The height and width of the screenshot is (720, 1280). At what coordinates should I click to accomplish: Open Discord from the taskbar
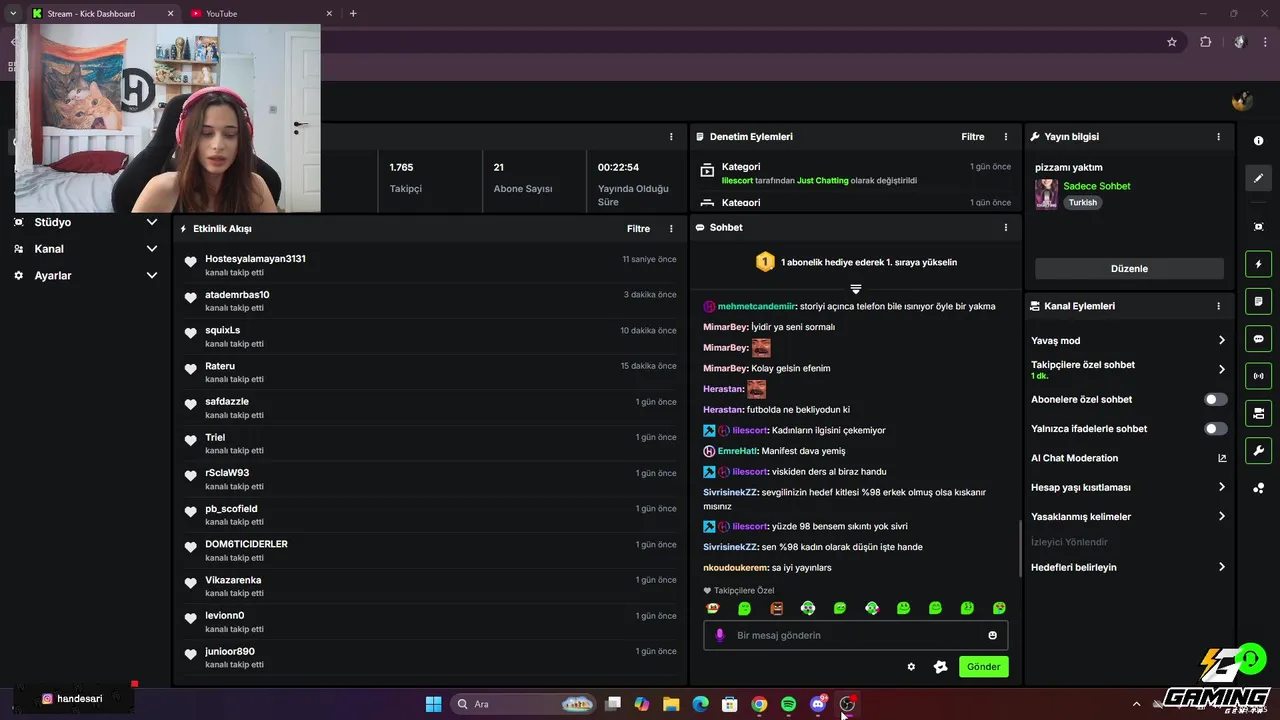click(x=818, y=704)
